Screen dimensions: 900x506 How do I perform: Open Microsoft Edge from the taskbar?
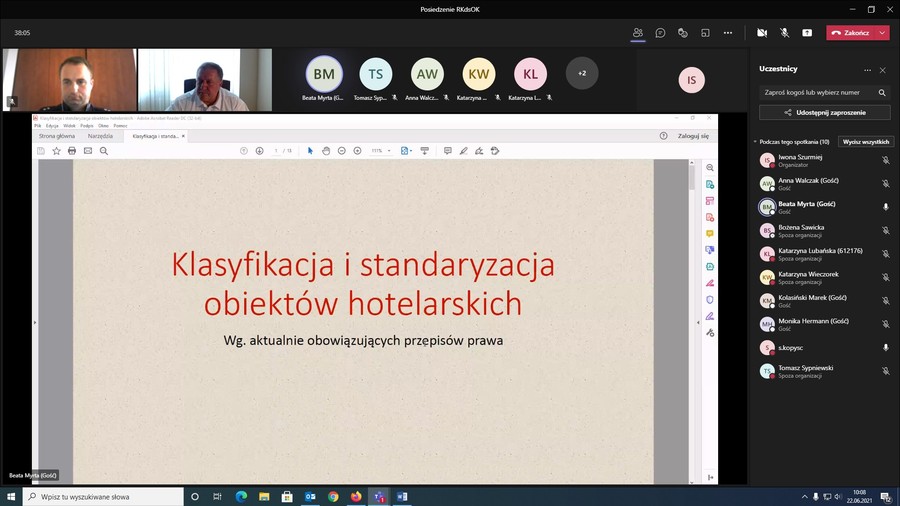click(241, 496)
